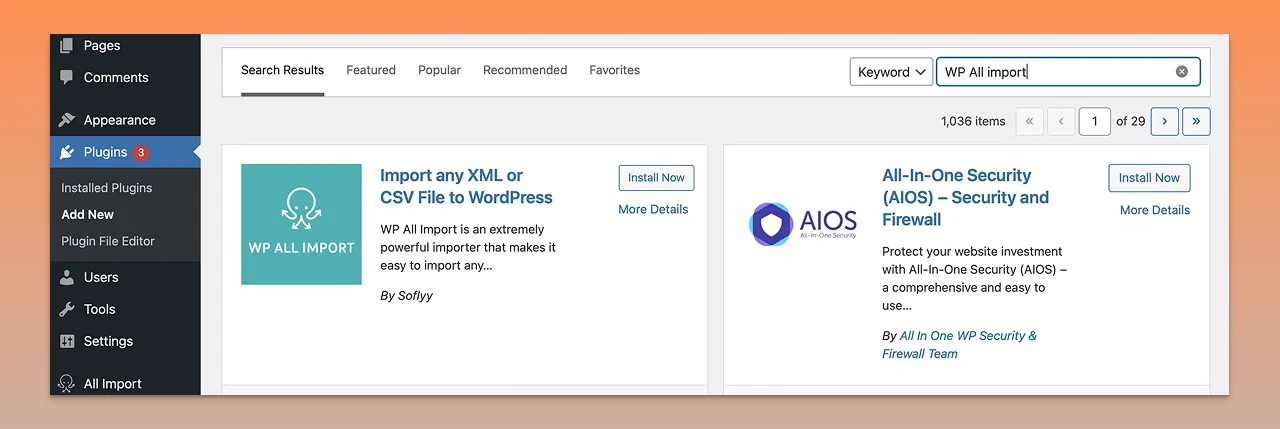Switch to the Popular tab

click(439, 70)
